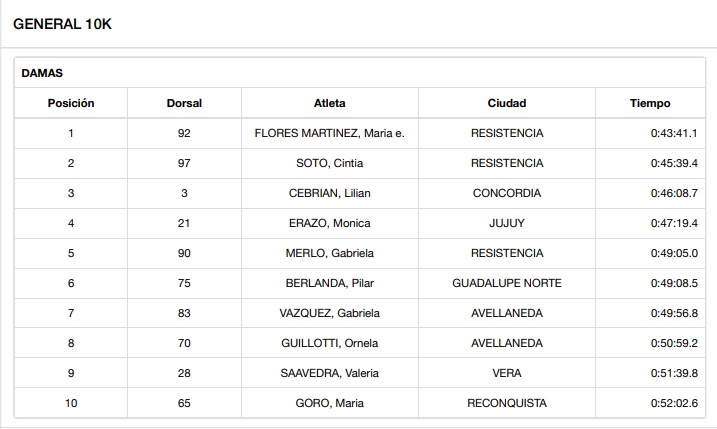The image size is (717, 429).
Task: Click the VERA city cell
Action: click(x=506, y=373)
